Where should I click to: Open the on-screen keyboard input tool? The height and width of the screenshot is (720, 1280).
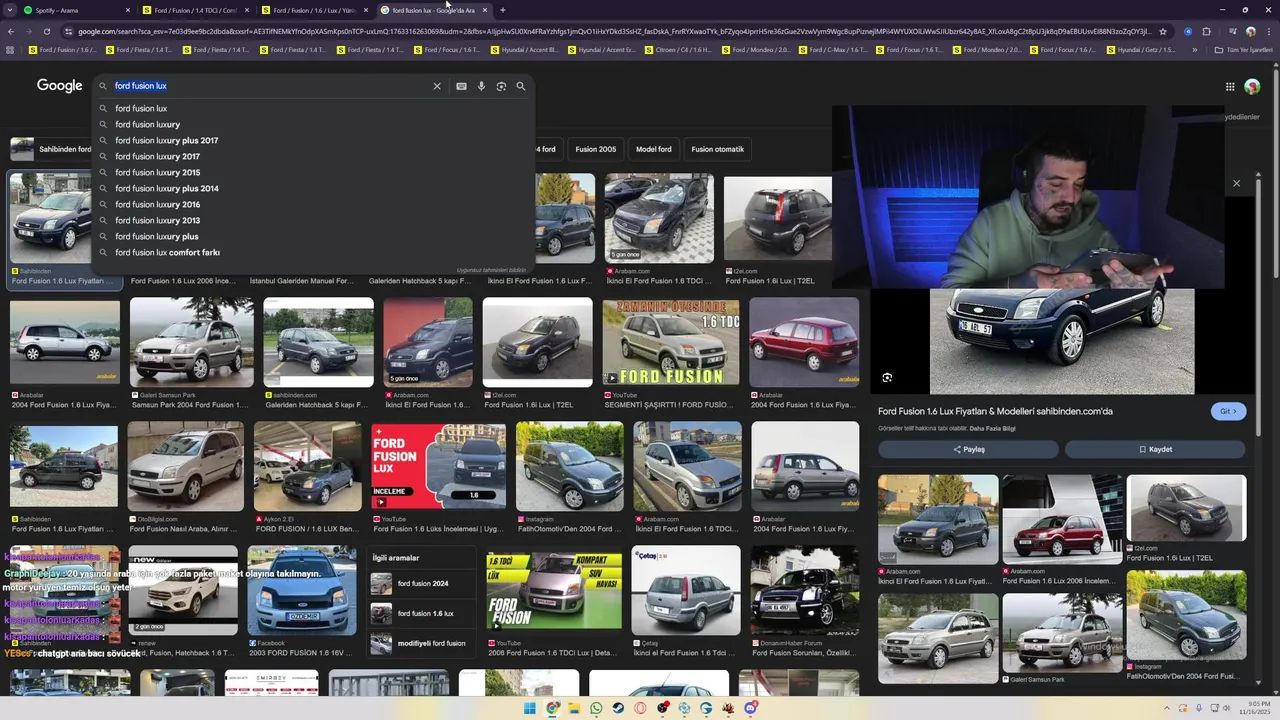(461, 86)
